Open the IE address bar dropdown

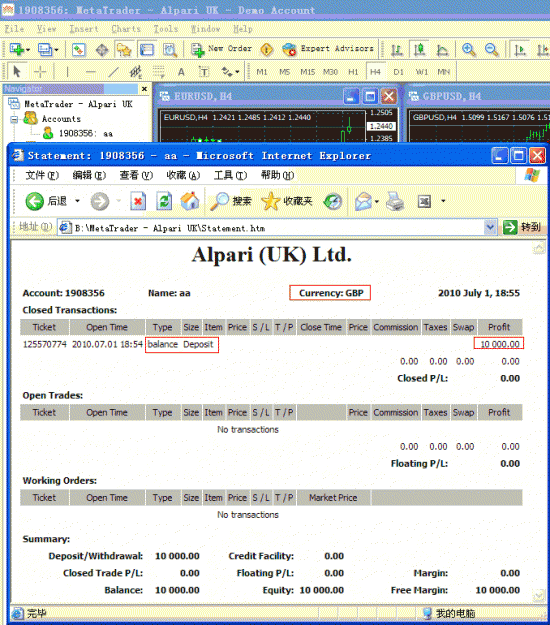(x=490, y=228)
